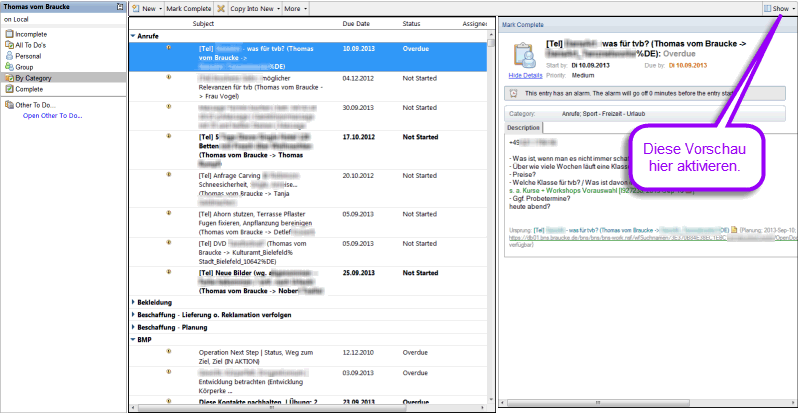Click the icon beside Thomas vom Braucke header
Viewport: 798px width, 413px height.
[118, 8]
